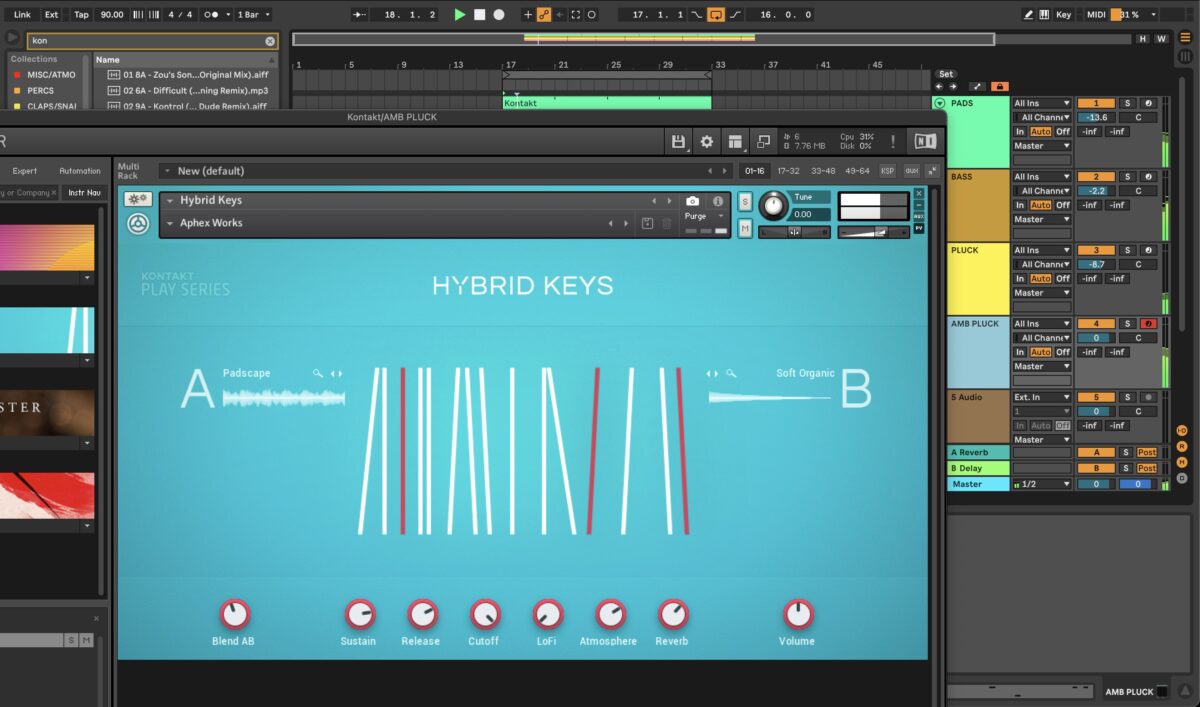Click the Ext sync button
Screen dimensions: 1200x707
pyautogui.click(x=51, y=14)
